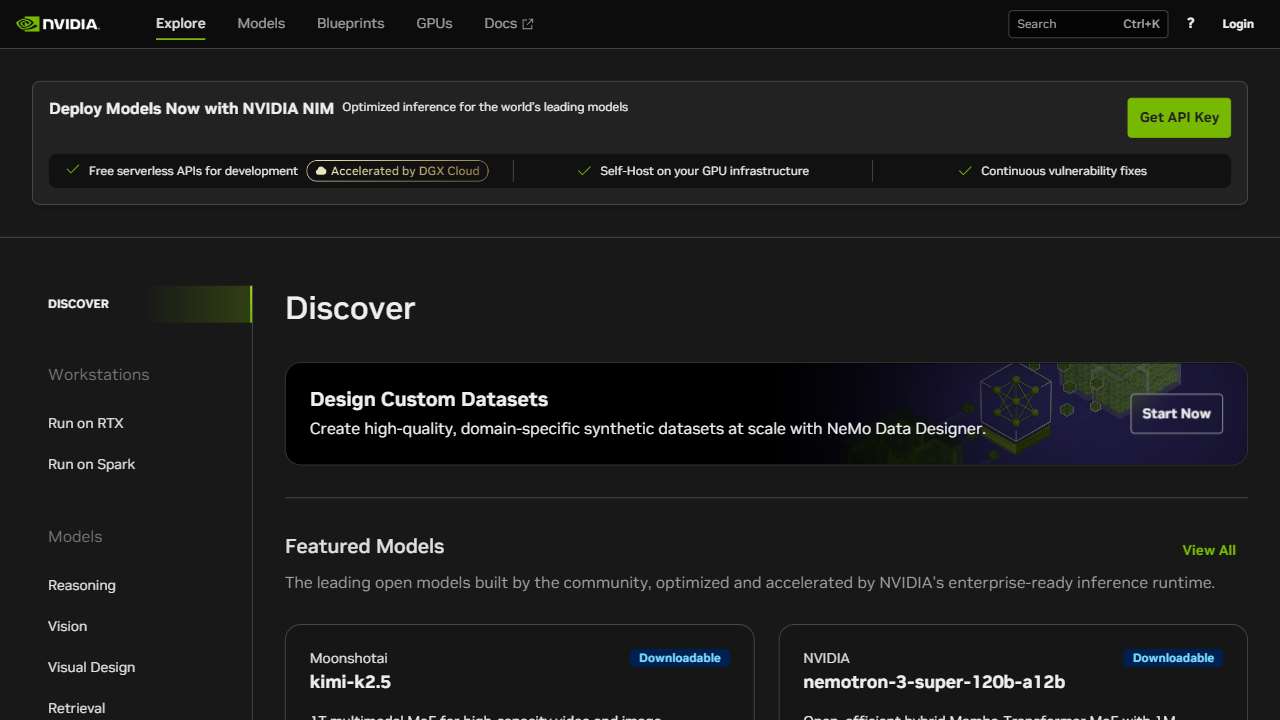
Task: Select Run on Spark in the sidebar
Action: click(91, 464)
